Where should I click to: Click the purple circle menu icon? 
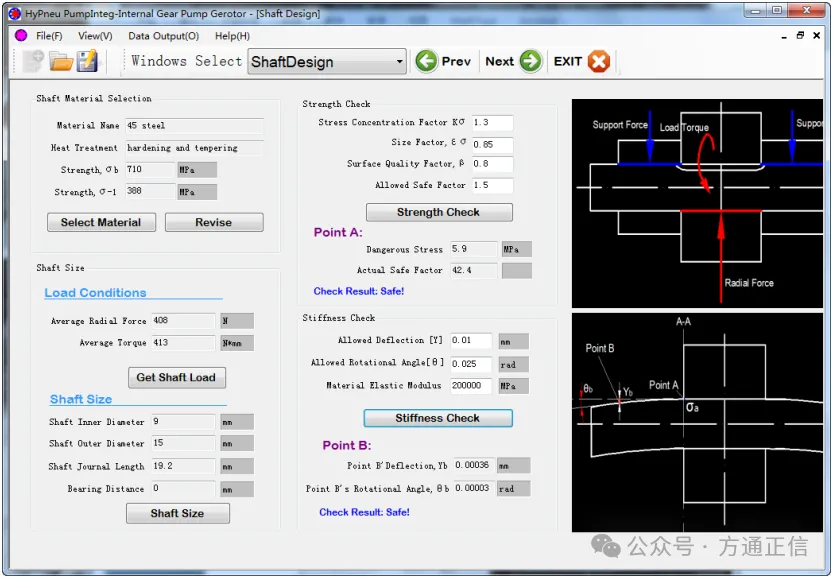point(21,36)
